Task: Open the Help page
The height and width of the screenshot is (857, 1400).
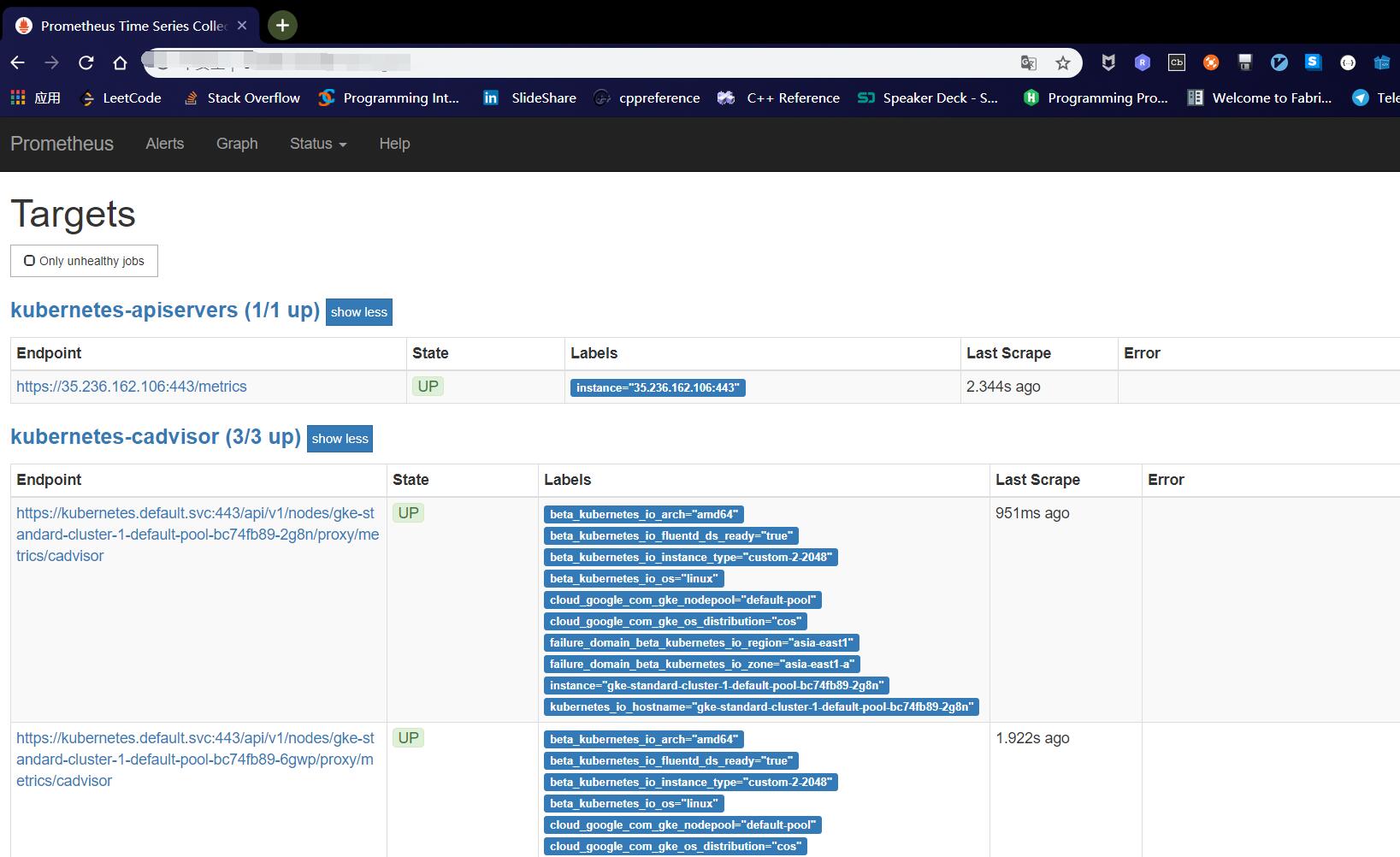Action: pyautogui.click(x=394, y=144)
